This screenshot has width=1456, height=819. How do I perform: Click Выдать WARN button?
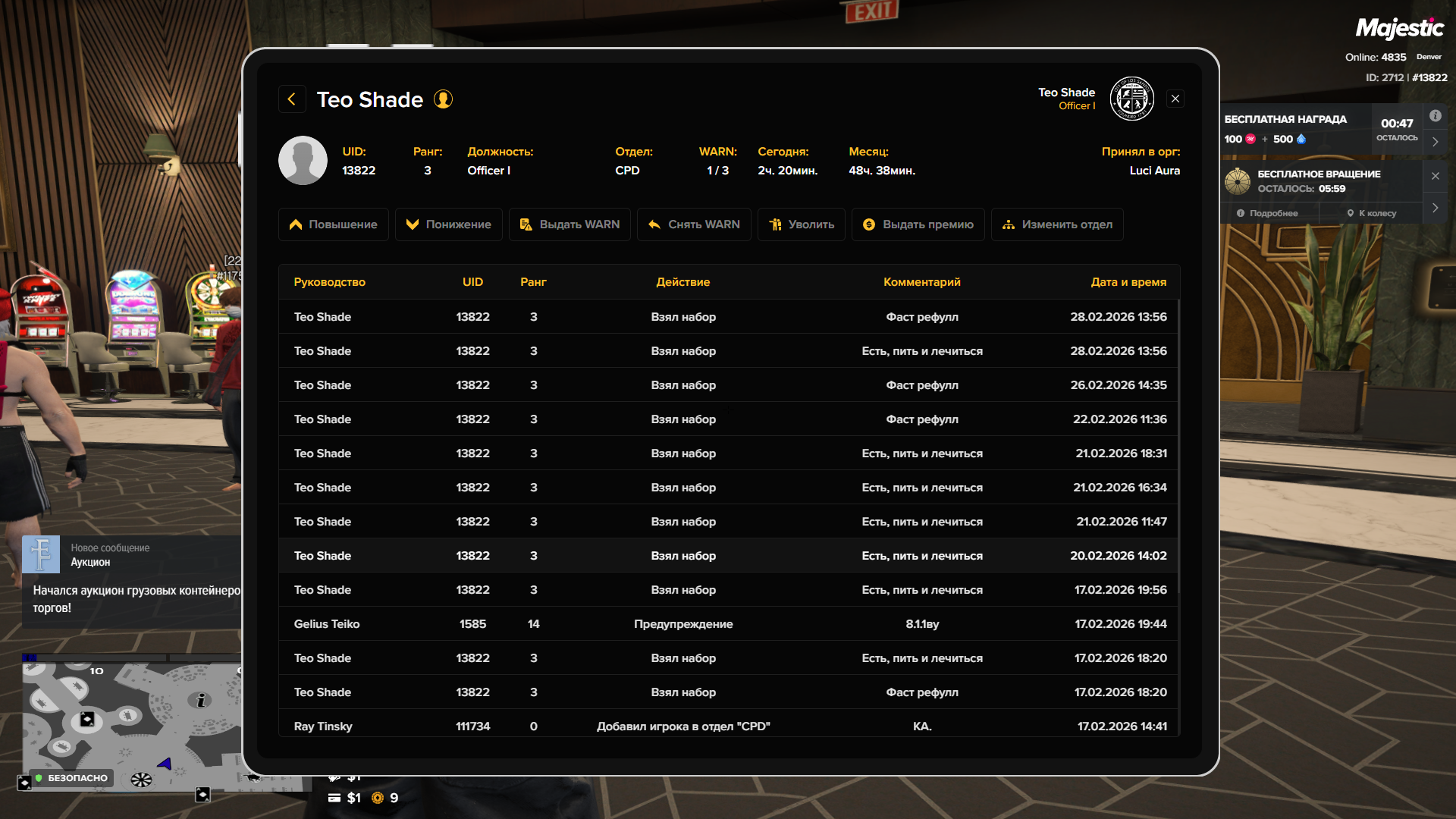pos(570,224)
